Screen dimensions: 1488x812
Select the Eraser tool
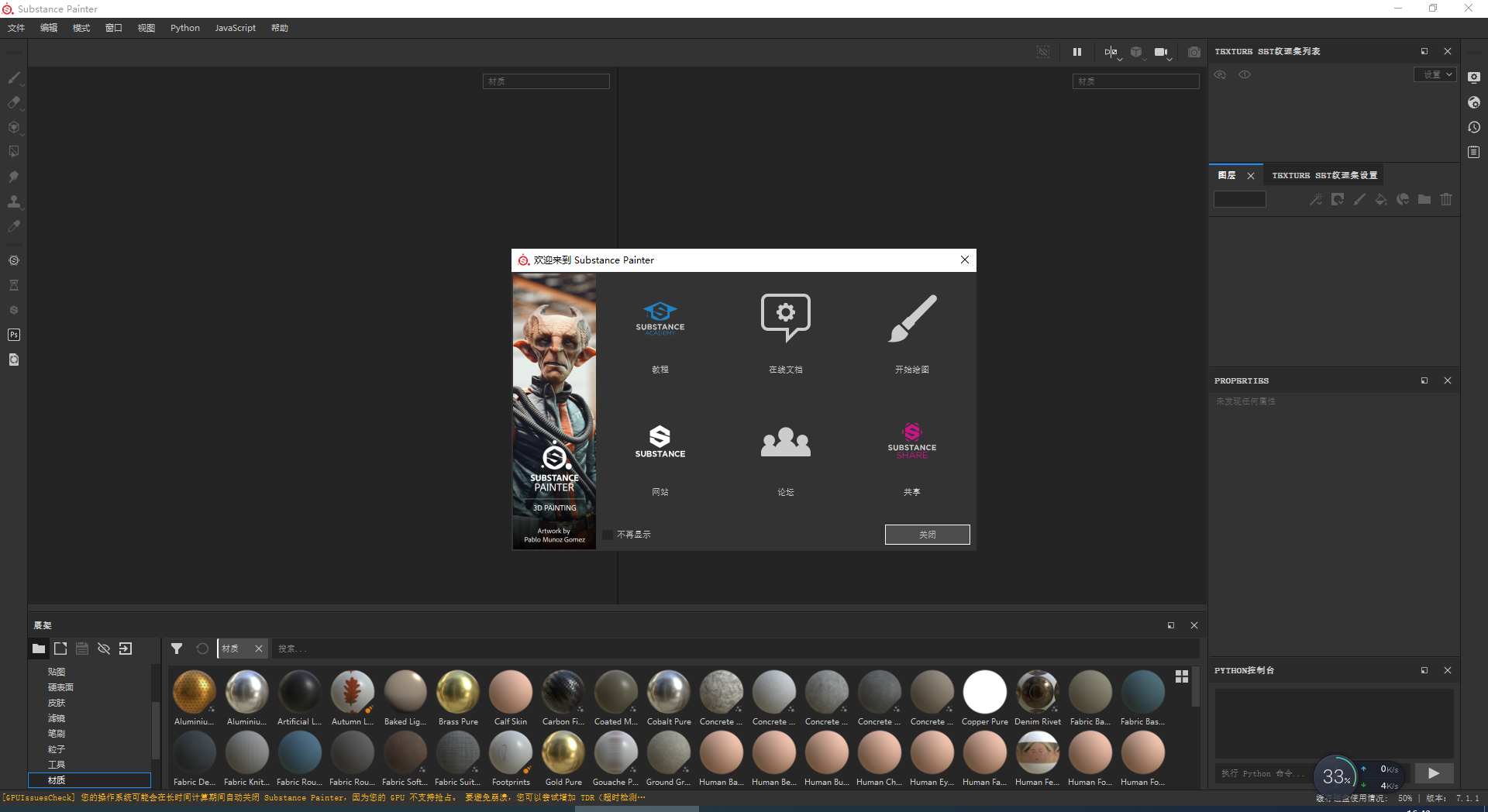pyautogui.click(x=14, y=102)
